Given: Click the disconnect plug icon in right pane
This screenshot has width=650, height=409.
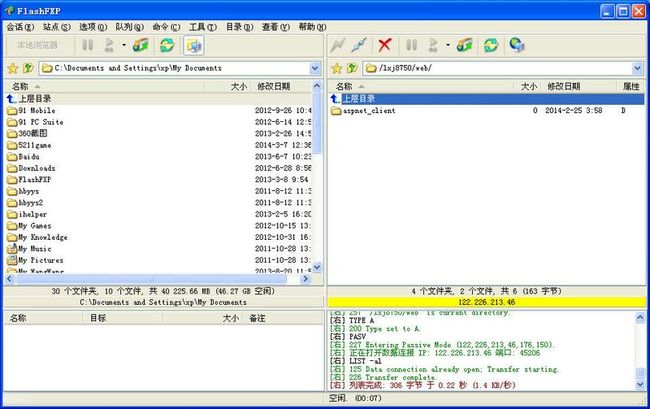Looking at the screenshot, I should click(359, 45).
